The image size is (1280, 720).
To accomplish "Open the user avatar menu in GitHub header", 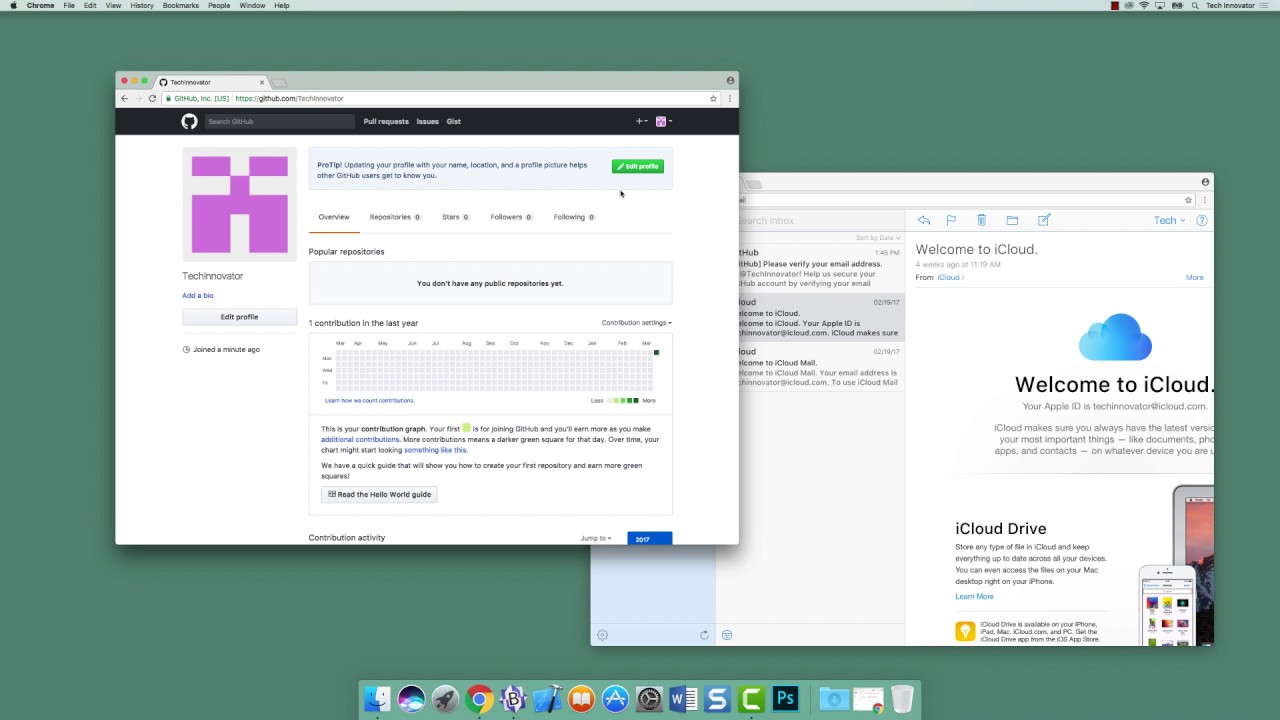I will 663,121.
